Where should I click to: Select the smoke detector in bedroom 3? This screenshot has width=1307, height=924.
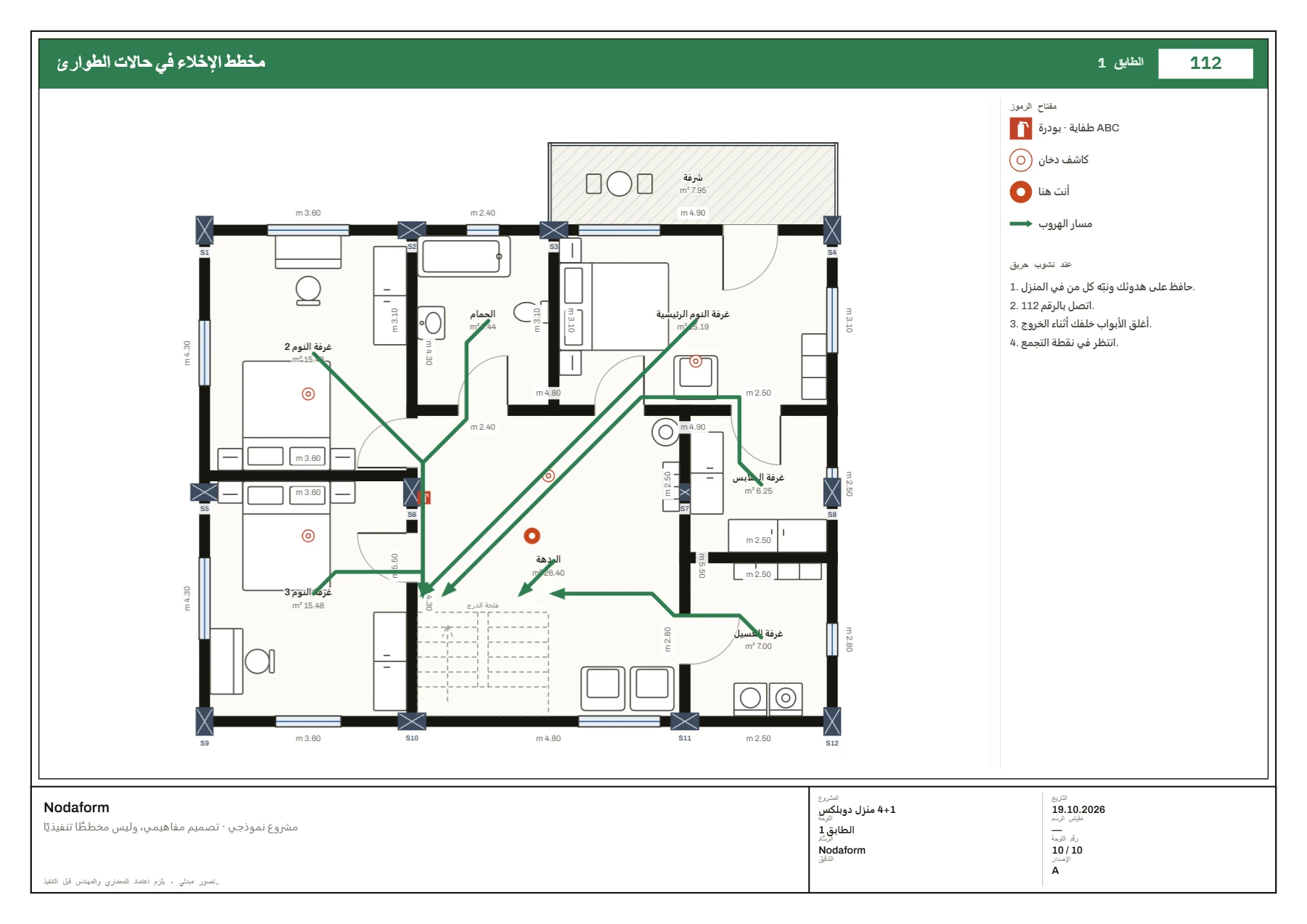point(308,536)
